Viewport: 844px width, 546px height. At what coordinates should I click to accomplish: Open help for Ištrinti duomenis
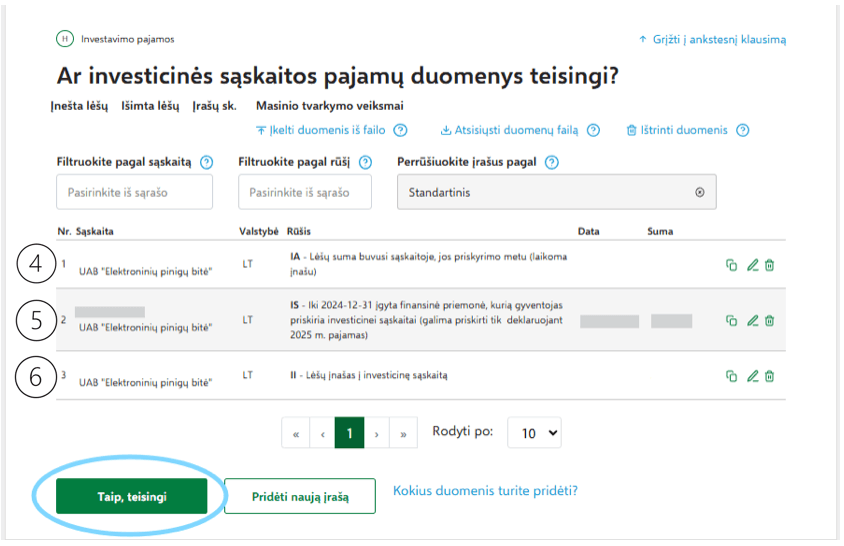(742, 130)
